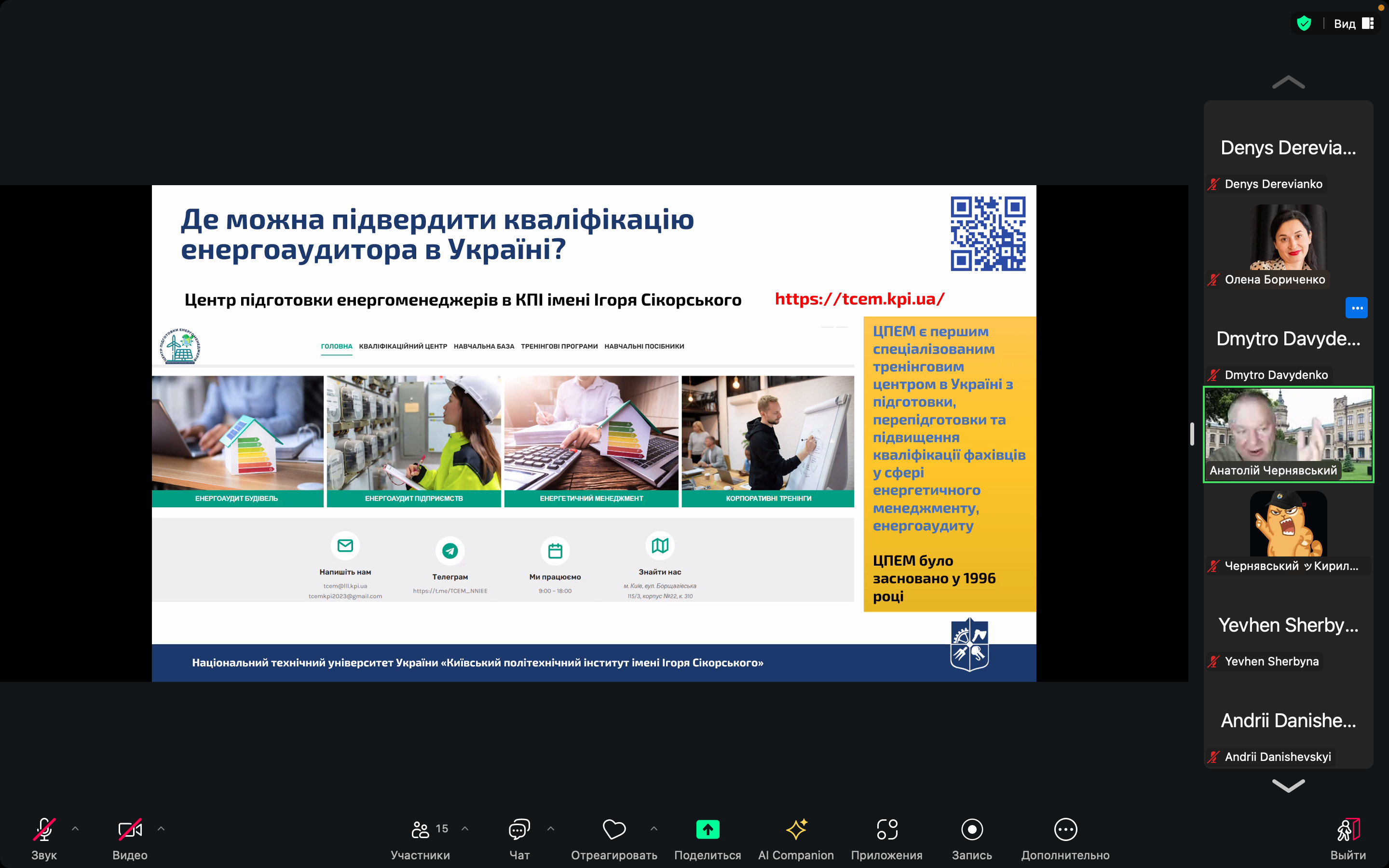Image resolution: width=1389 pixels, height=868 pixels.
Task: Click the green Поделиться share screen button
Action: (x=708, y=829)
